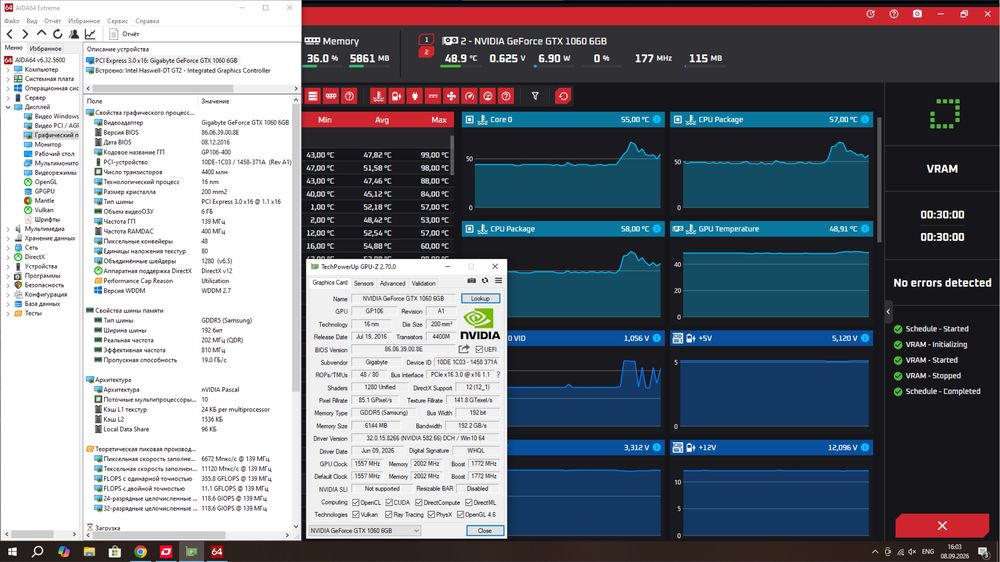Toggle the DirectML checkbox in GPU-Z
The image size is (1000, 562).
pos(469,503)
